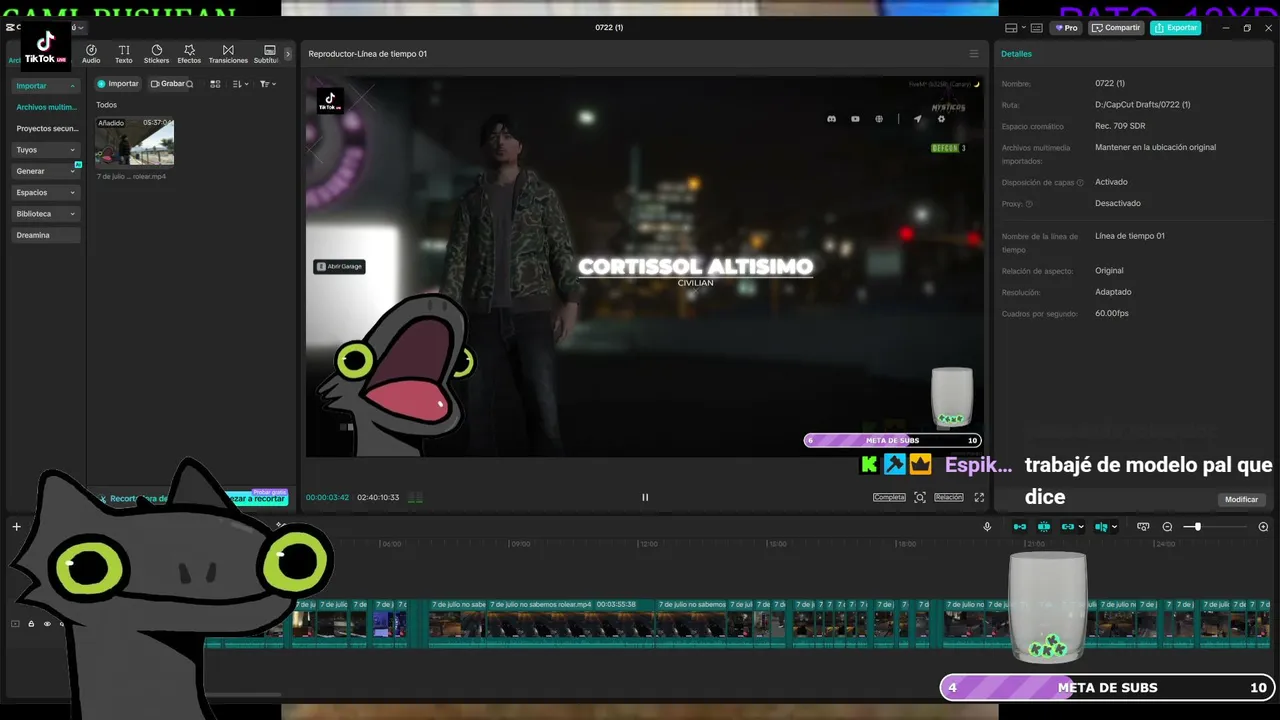Click the YouTube icon in video preview
This screenshot has height=720, width=1280.
[855, 119]
